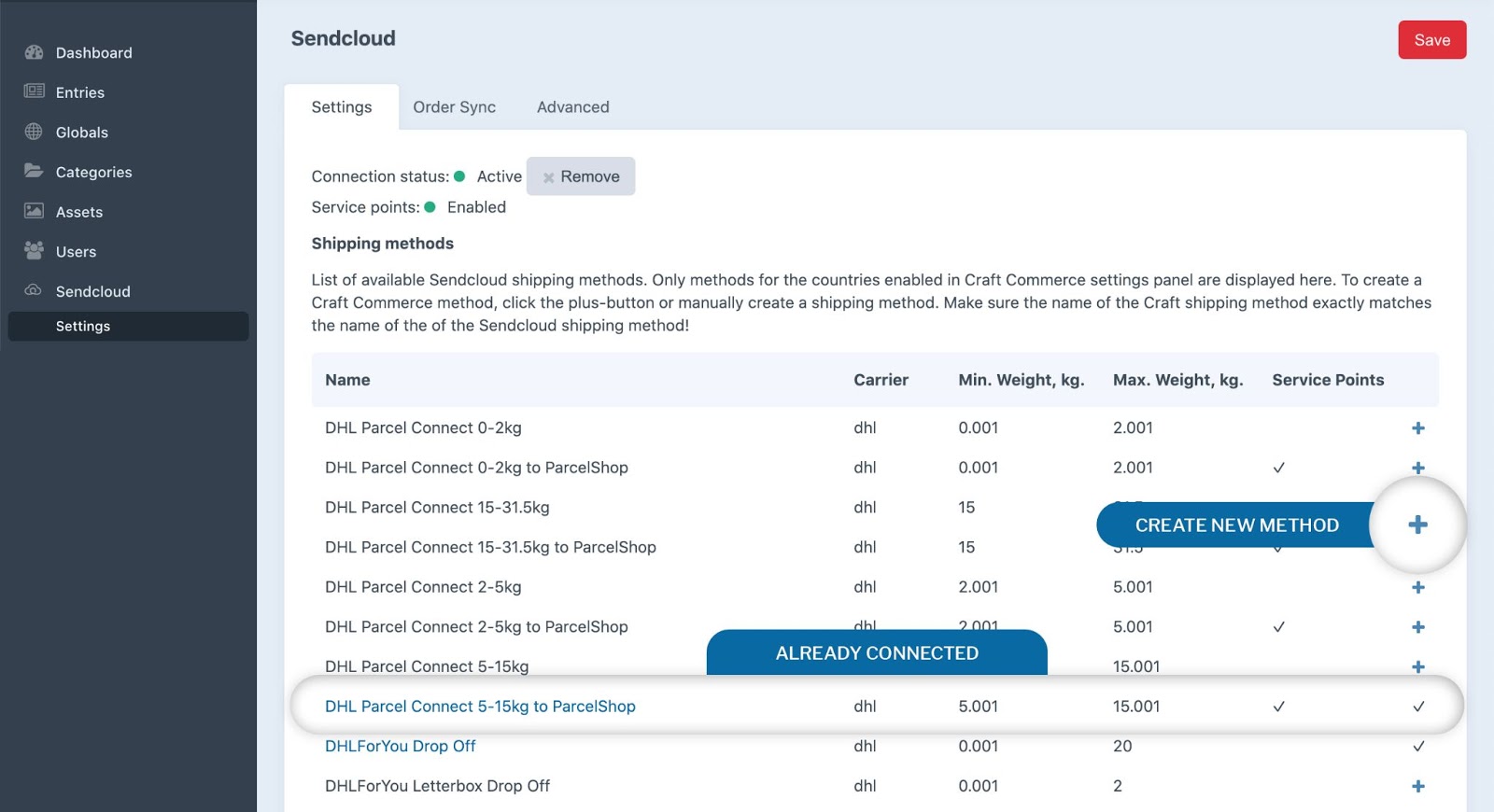Click highlighted plus beside Create New Method
The height and width of the screenshot is (812, 1494).
(x=1417, y=525)
